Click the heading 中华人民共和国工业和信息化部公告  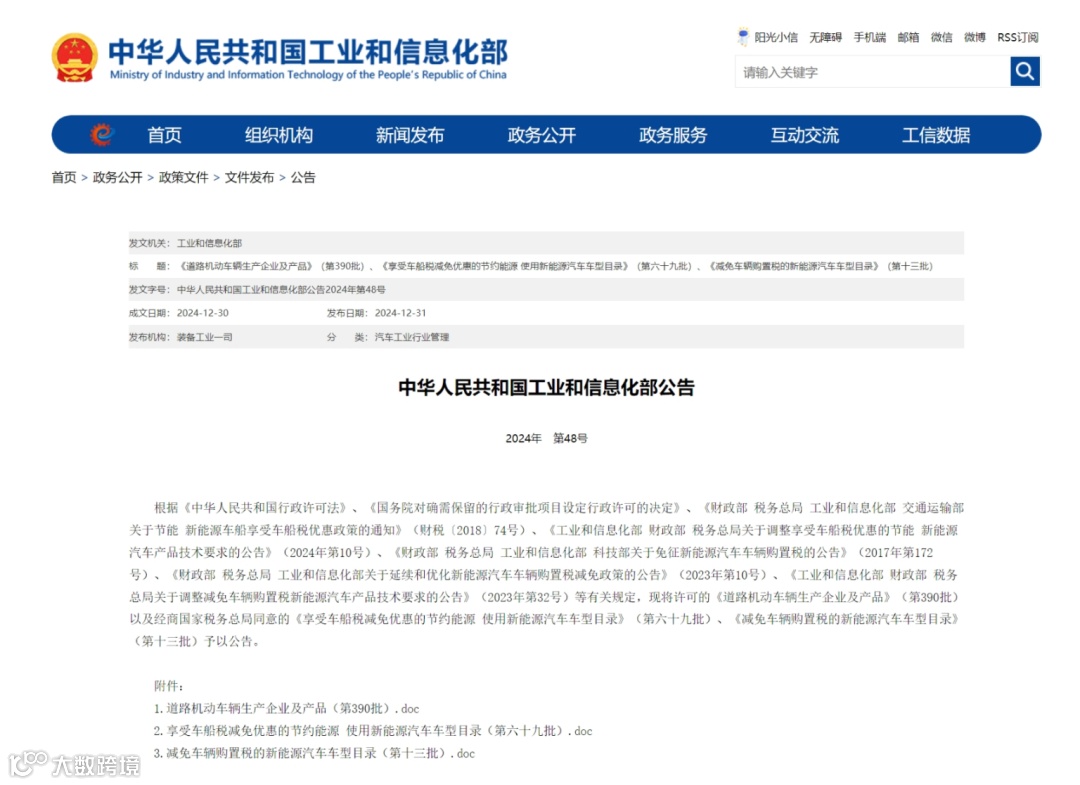click(x=546, y=388)
